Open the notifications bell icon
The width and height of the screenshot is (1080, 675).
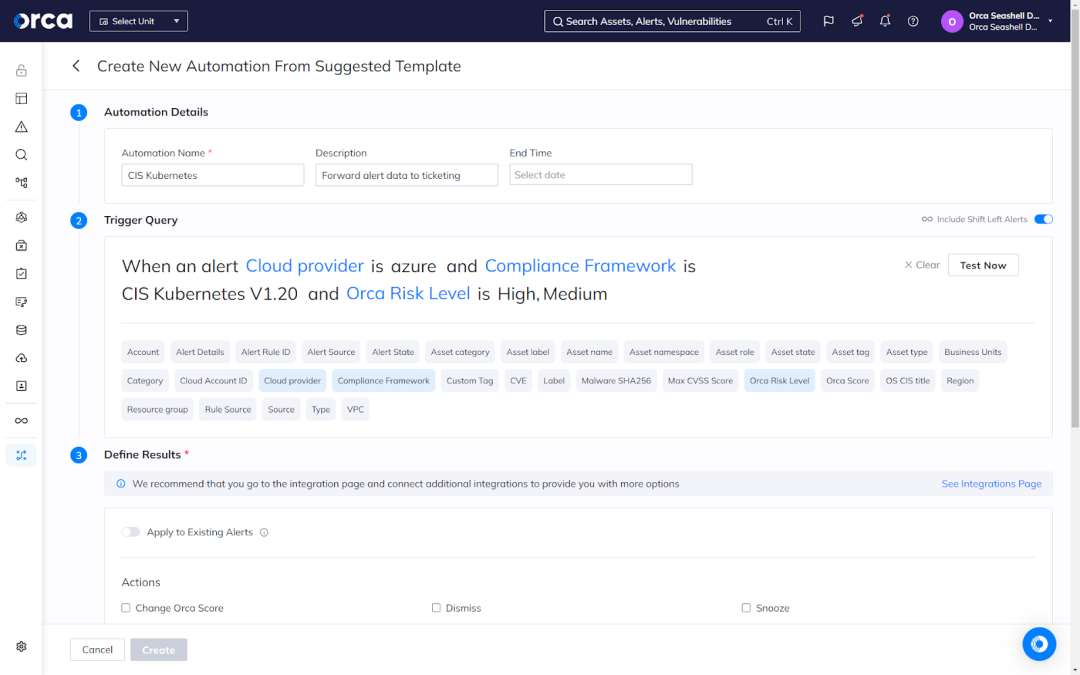click(x=885, y=21)
